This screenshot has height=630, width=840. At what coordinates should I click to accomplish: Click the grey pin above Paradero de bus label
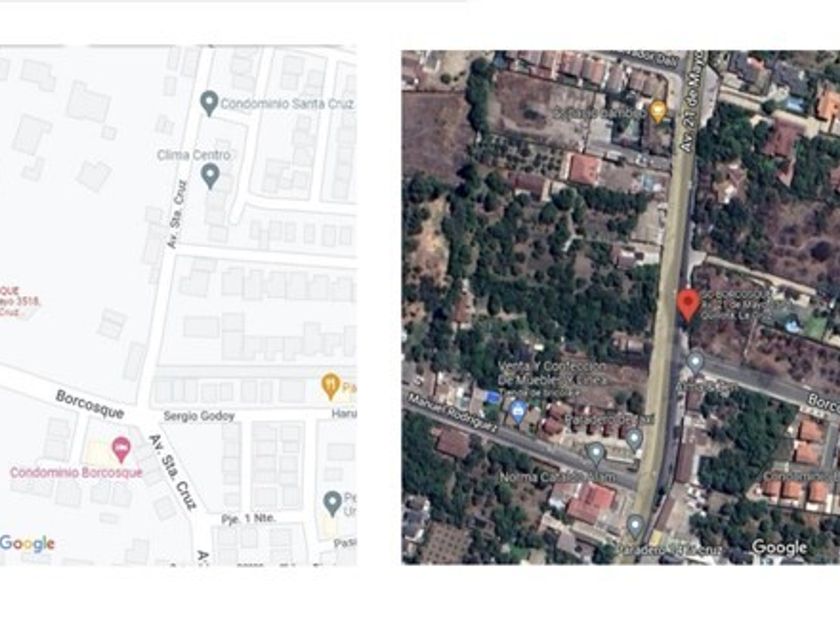[x=634, y=439]
